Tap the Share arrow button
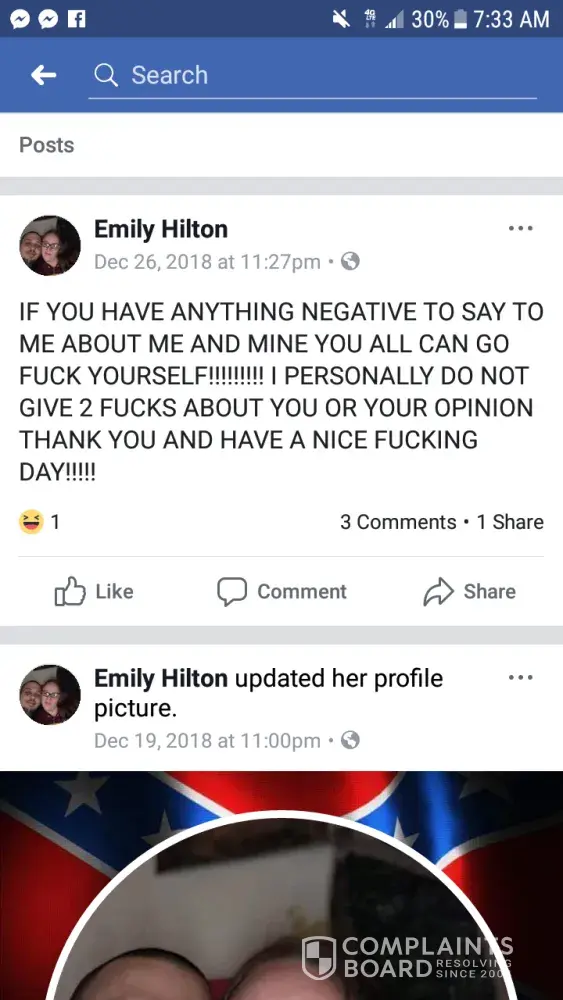Image resolution: width=563 pixels, height=1000 pixels. point(469,591)
